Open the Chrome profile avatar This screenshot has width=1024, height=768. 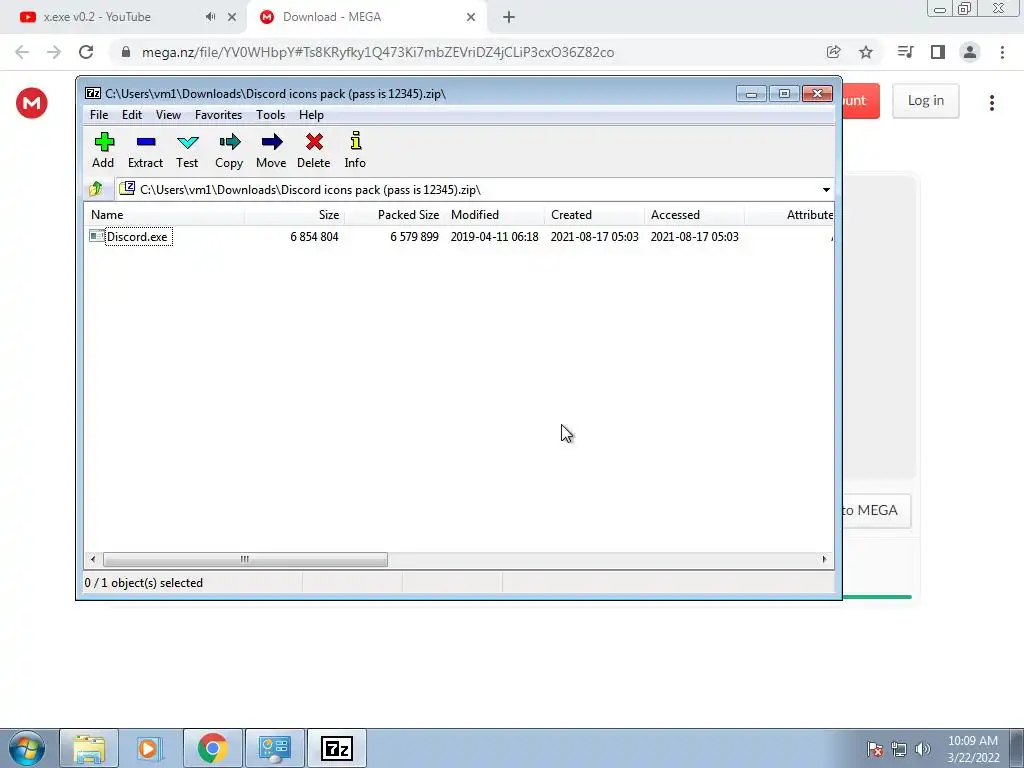click(970, 52)
